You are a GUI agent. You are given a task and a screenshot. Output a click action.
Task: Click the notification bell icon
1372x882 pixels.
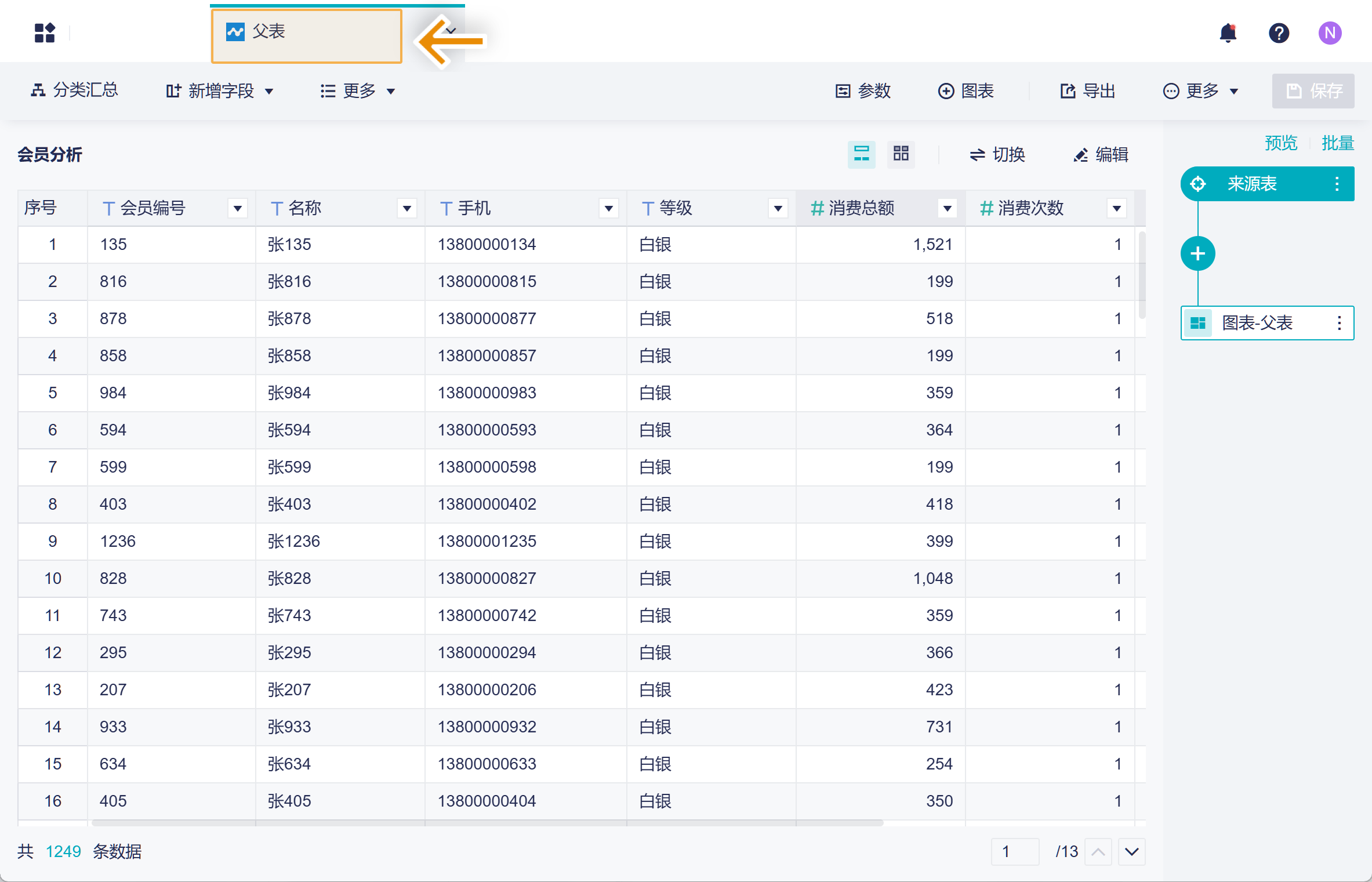[x=1228, y=33]
